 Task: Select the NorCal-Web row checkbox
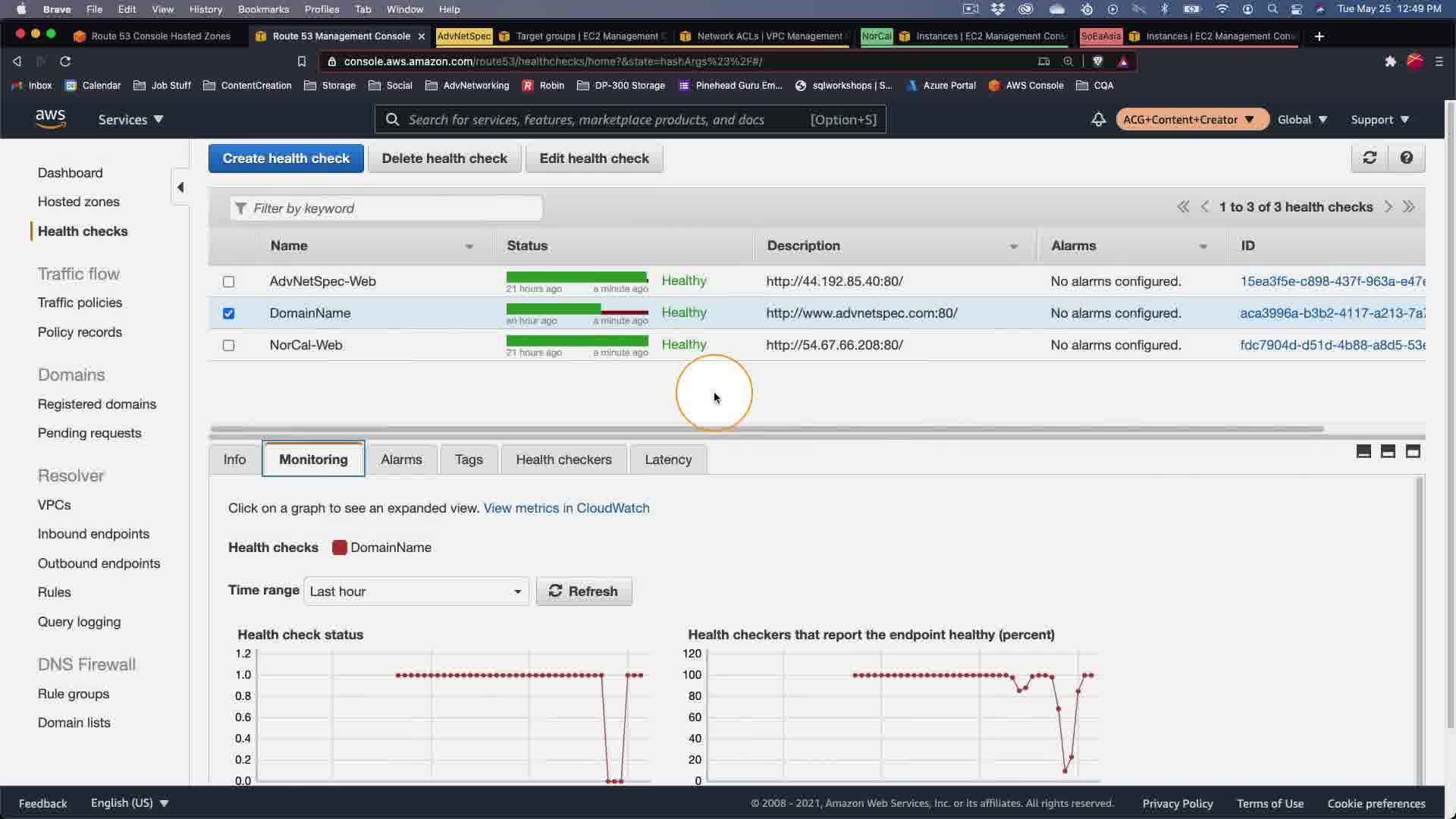point(228,345)
